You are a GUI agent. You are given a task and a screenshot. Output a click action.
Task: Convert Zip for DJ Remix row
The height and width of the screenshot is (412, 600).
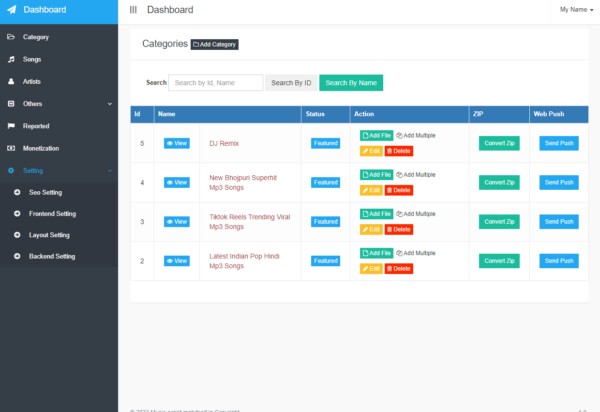tap(499, 143)
